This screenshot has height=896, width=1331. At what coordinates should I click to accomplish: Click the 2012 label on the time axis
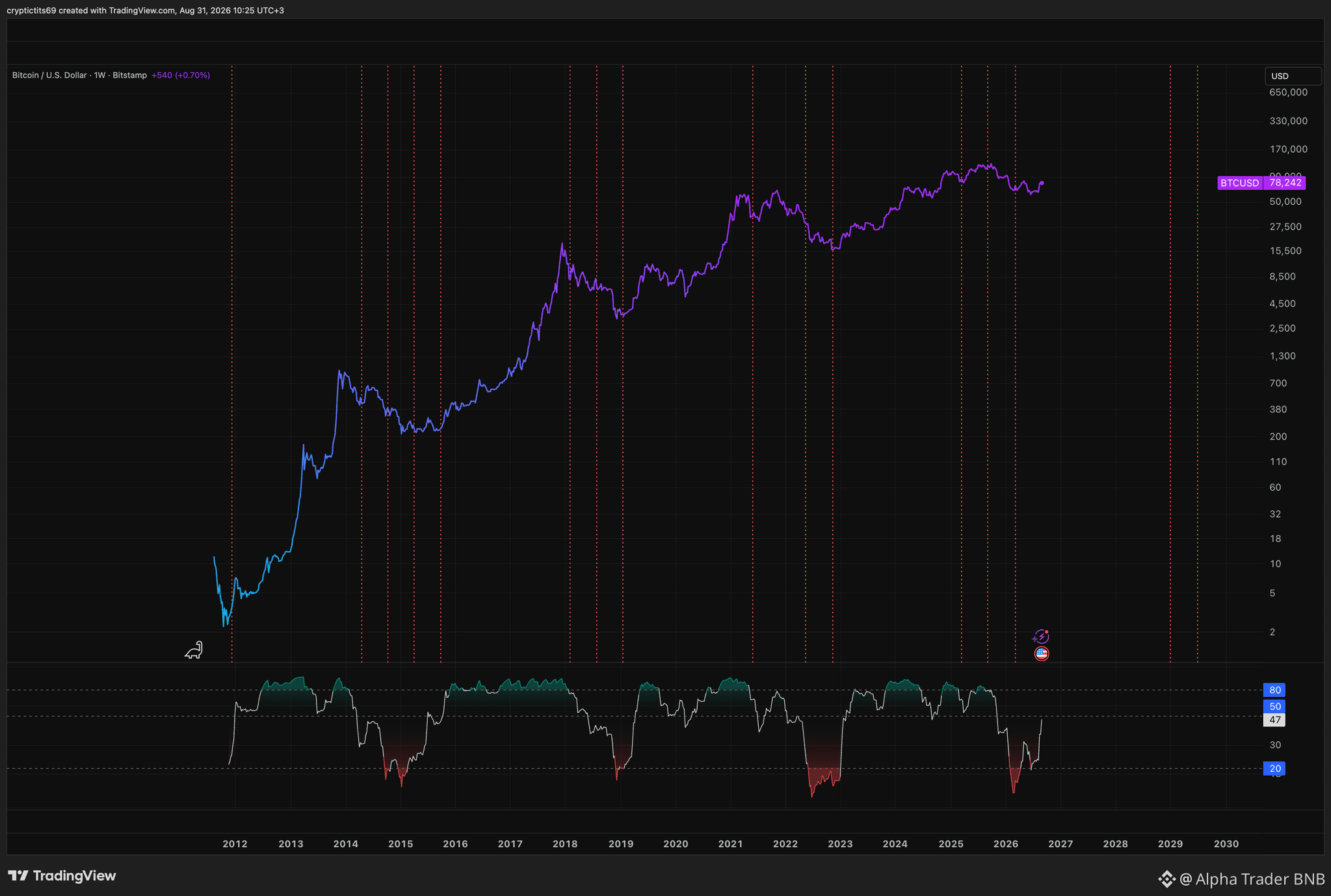click(x=235, y=844)
